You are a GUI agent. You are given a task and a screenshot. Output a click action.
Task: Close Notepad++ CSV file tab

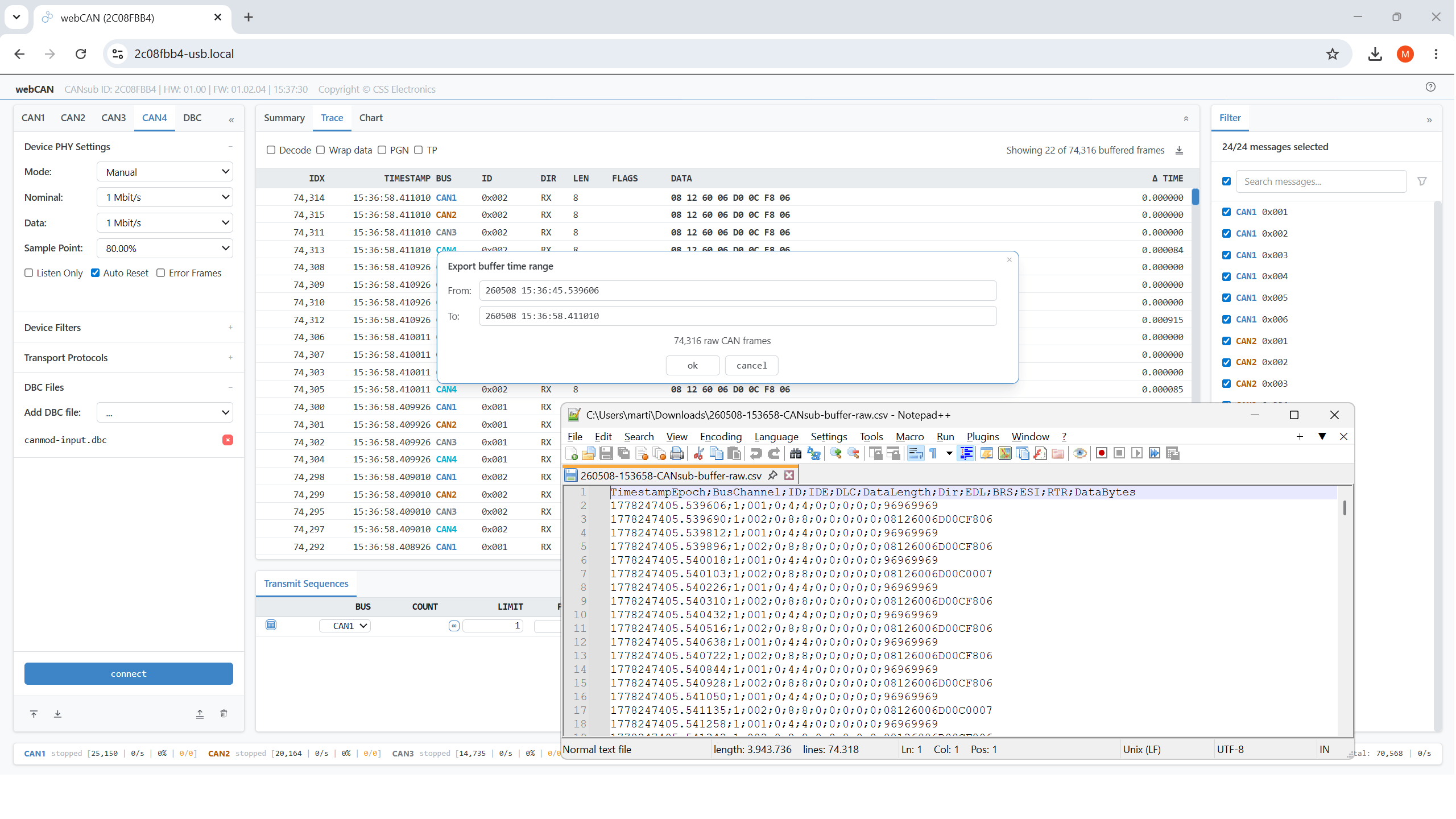pos(789,475)
